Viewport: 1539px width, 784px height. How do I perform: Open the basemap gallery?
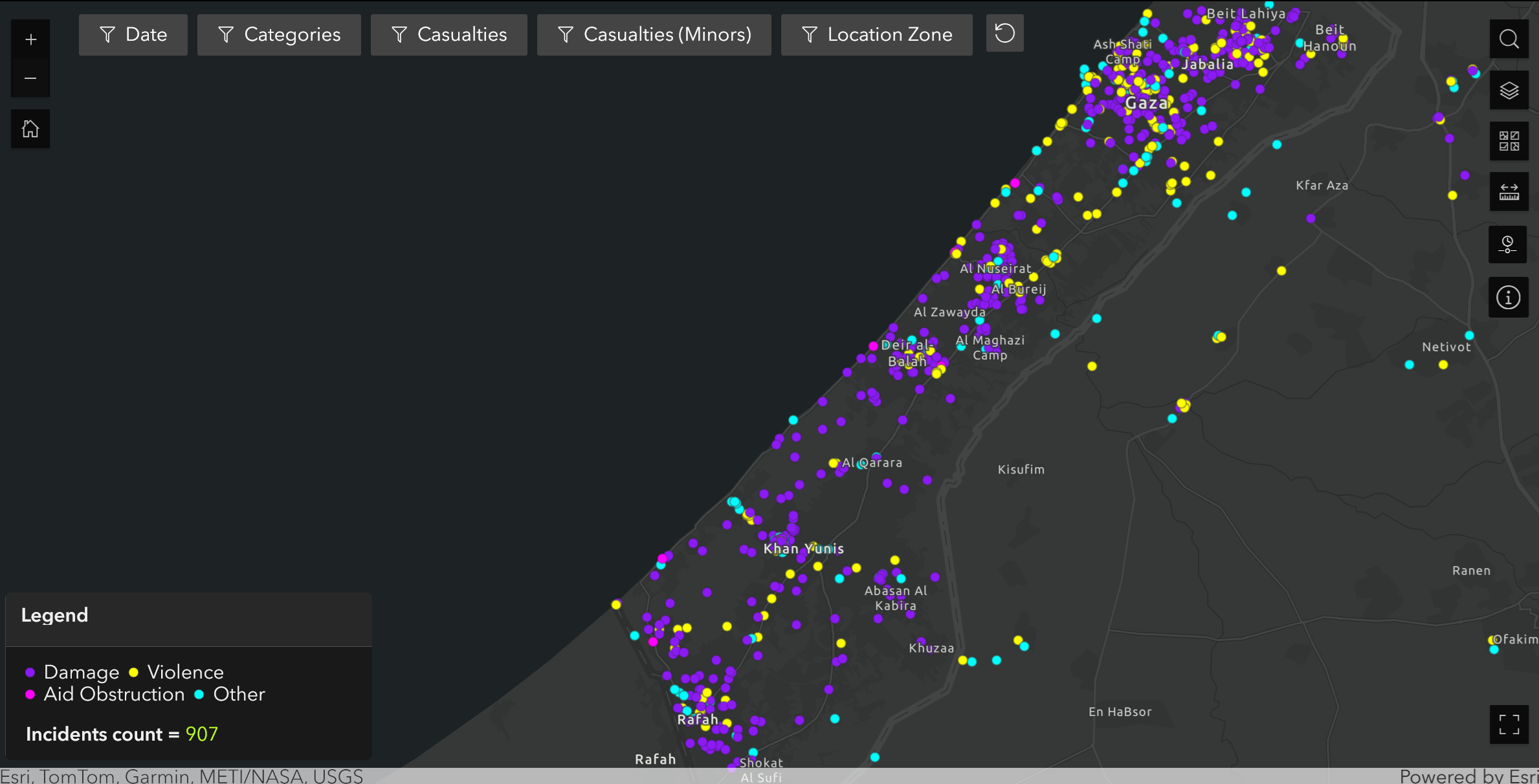[x=1509, y=141]
